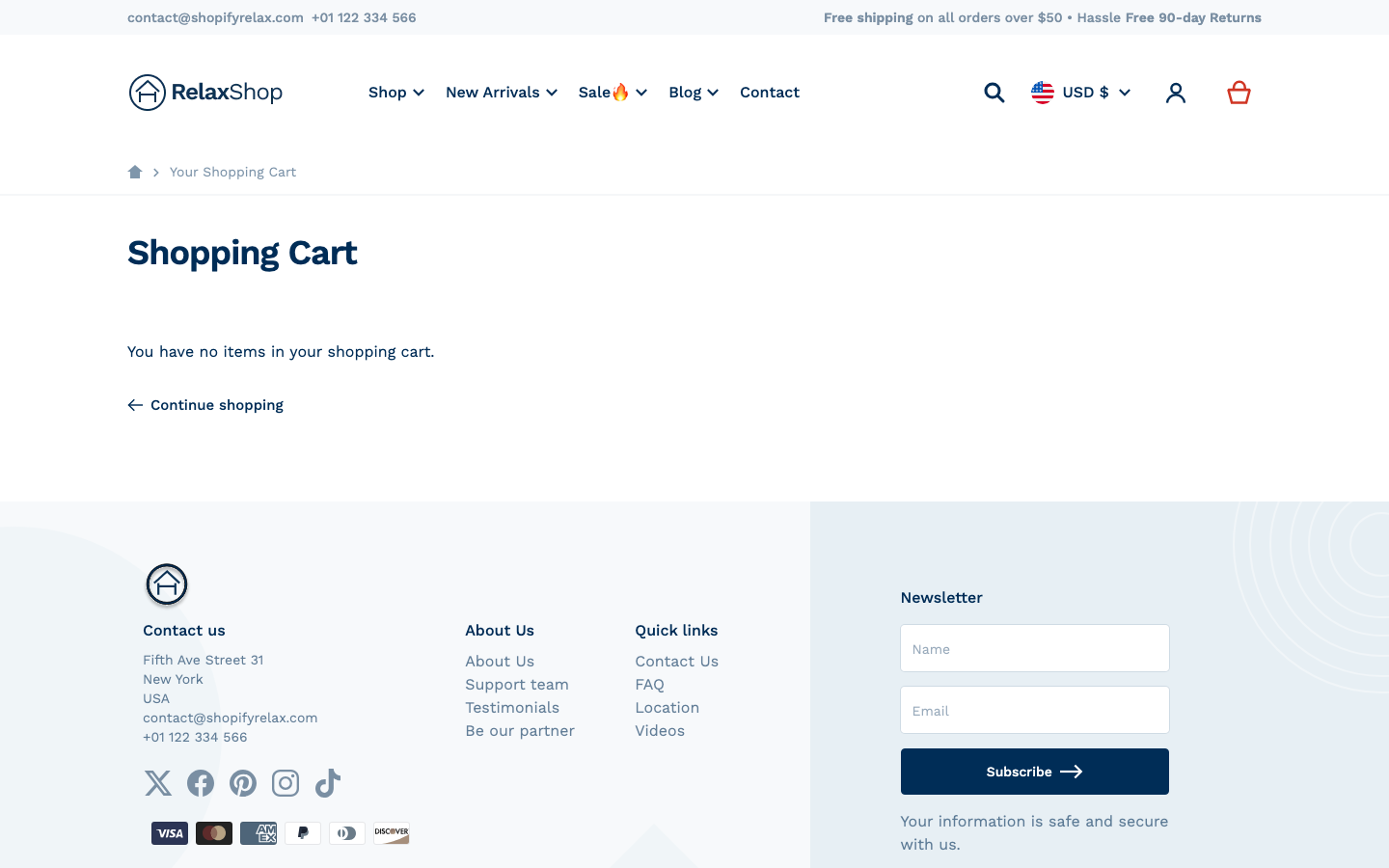Expand the Blog menu dropdown
This screenshot has width=1389, height=868.
point(694,93)
